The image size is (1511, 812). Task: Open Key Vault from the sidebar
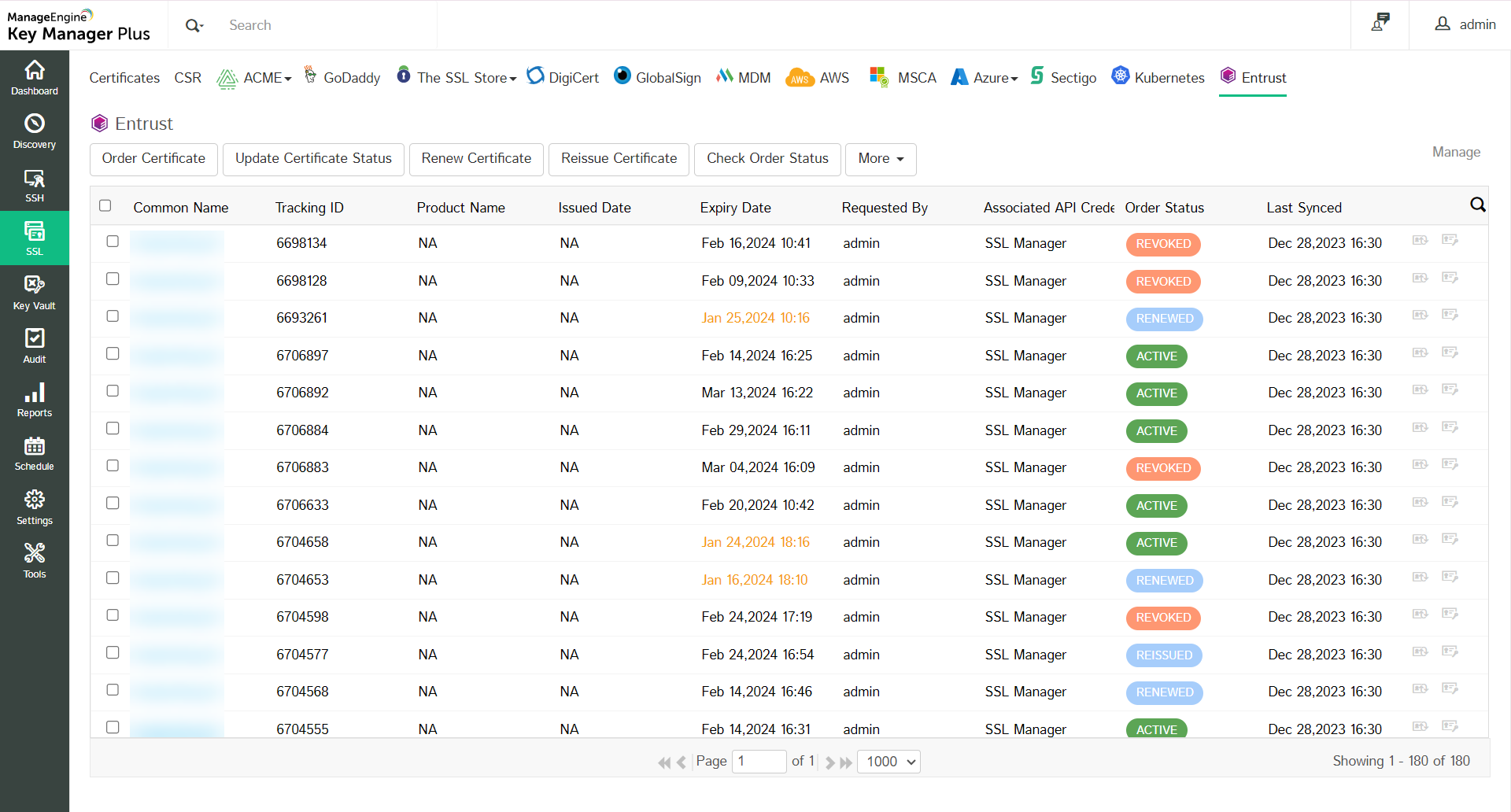tap(35, 293)
